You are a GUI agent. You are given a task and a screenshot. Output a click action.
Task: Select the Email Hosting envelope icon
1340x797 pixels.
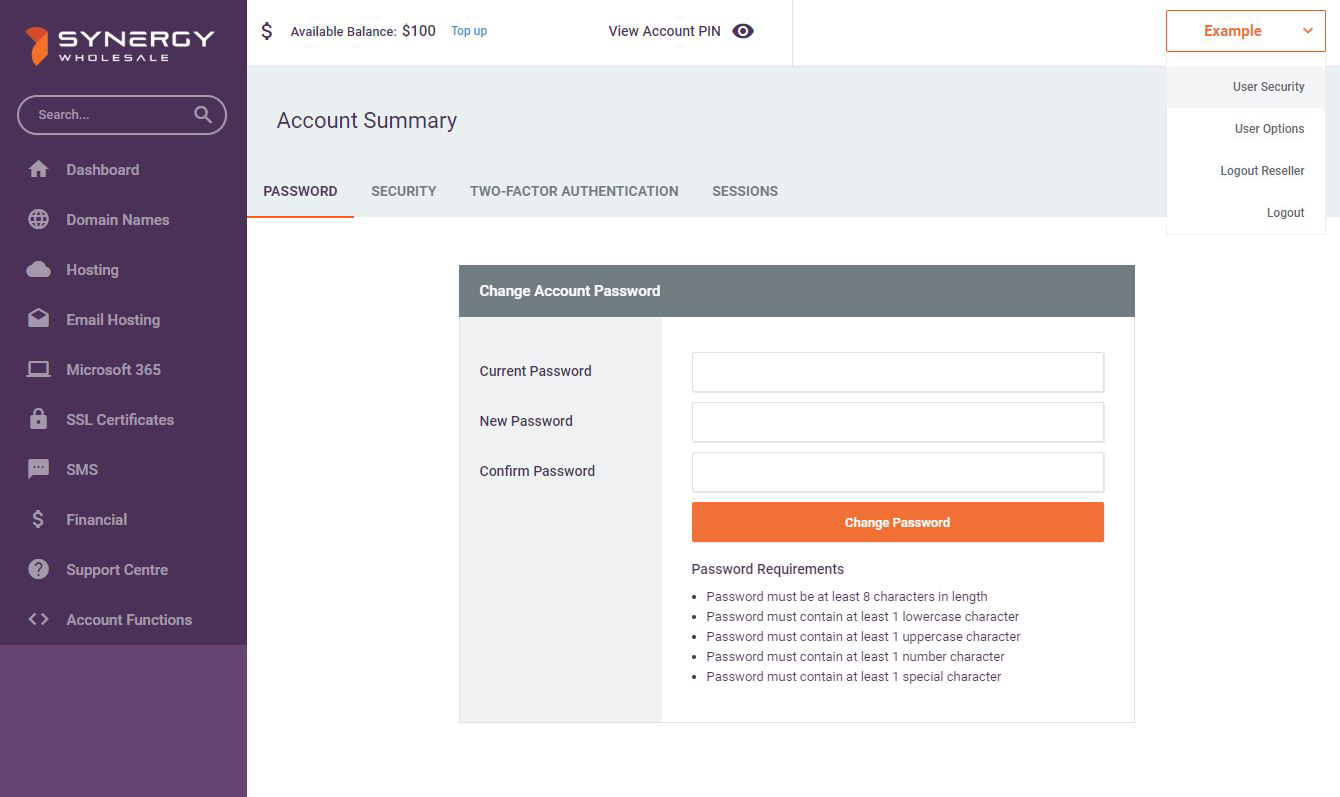38,320
